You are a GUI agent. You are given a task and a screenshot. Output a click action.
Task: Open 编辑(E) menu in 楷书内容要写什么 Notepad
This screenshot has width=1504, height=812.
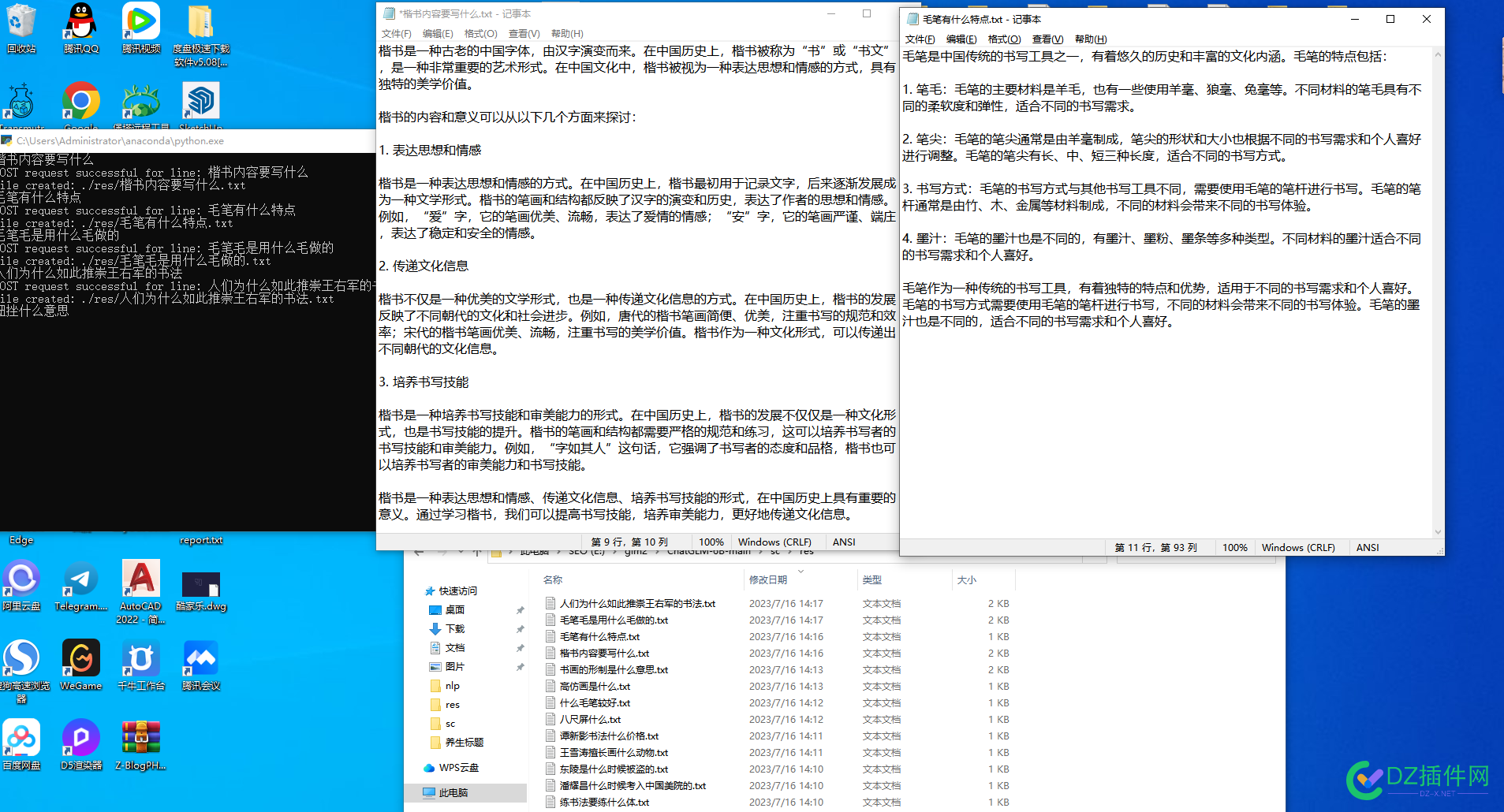click(x=438, y=33)
